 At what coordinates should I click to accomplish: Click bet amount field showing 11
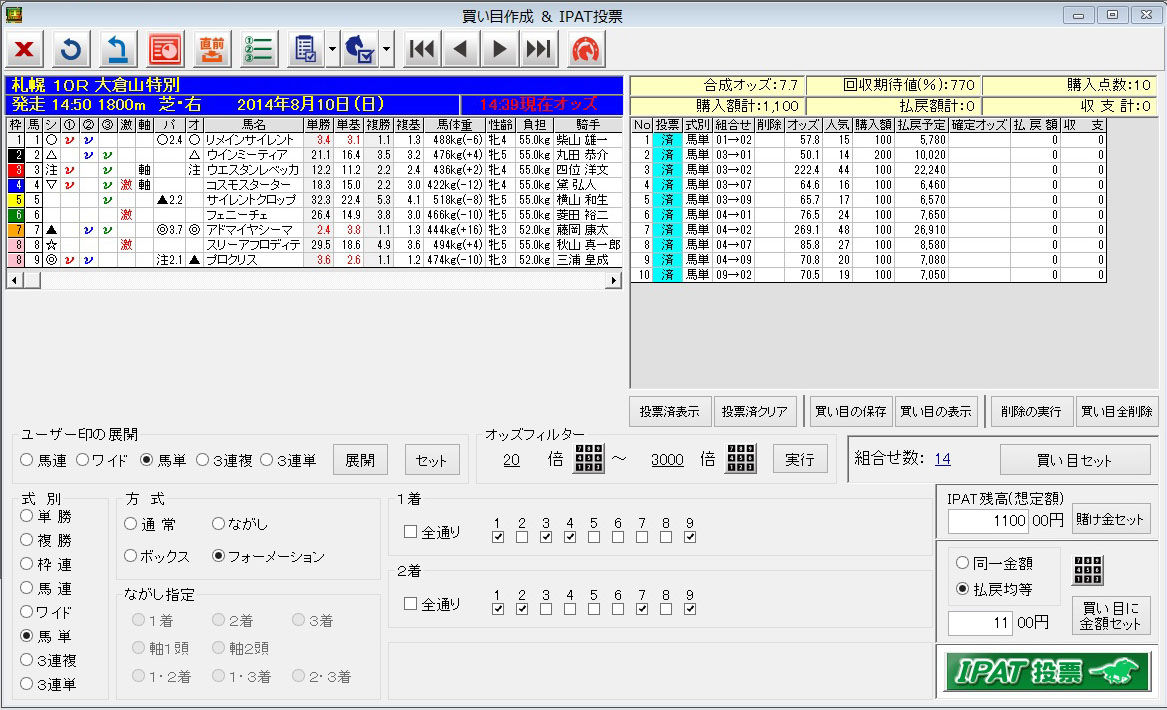[x=979, y=623]
